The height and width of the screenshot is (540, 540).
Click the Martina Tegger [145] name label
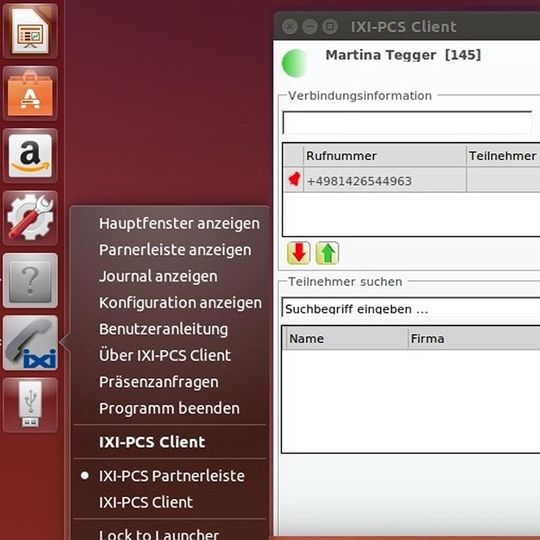click(403, 55)
